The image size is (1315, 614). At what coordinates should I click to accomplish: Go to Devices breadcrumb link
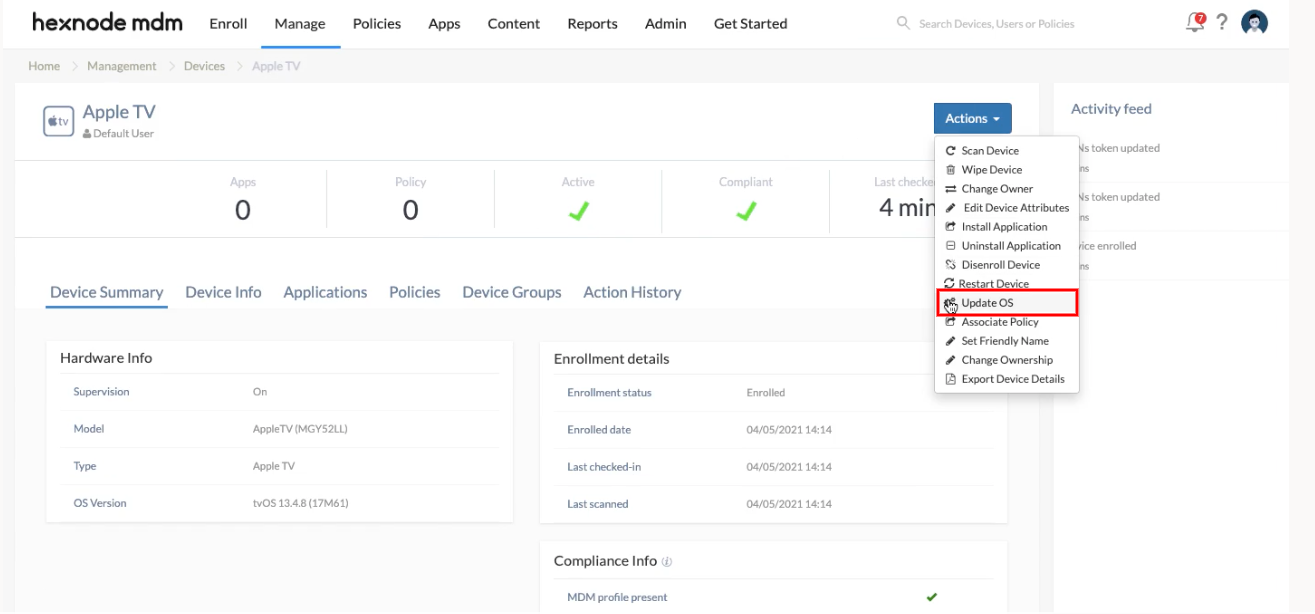(x=204, y=66)
